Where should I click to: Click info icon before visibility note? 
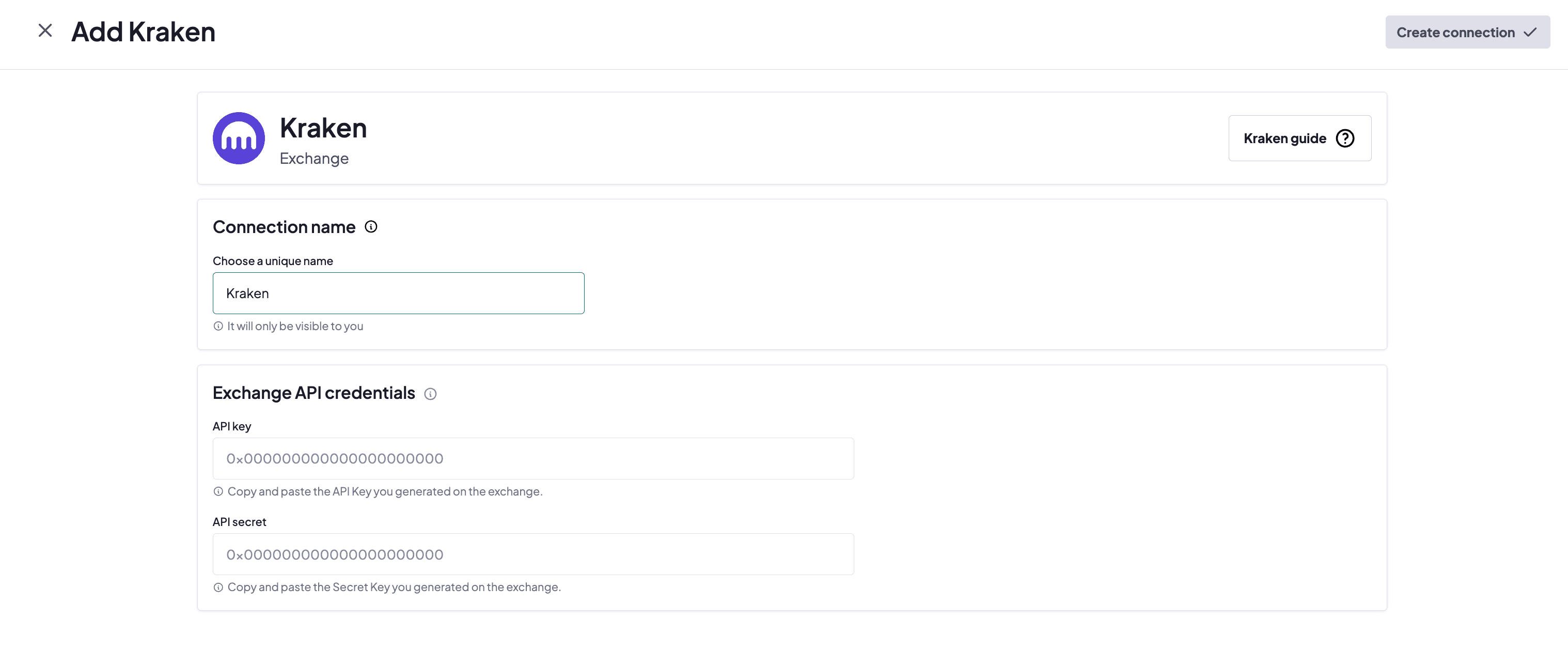click(218, 326)
